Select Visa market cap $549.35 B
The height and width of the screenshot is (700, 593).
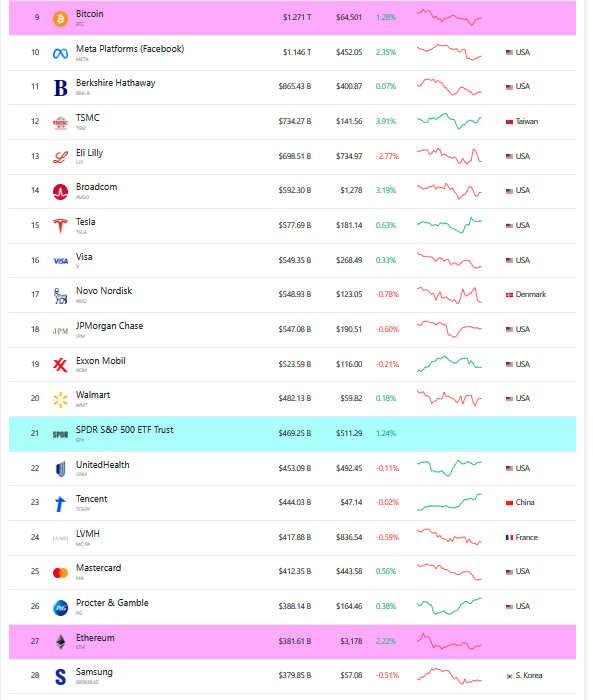coord(295,260)
